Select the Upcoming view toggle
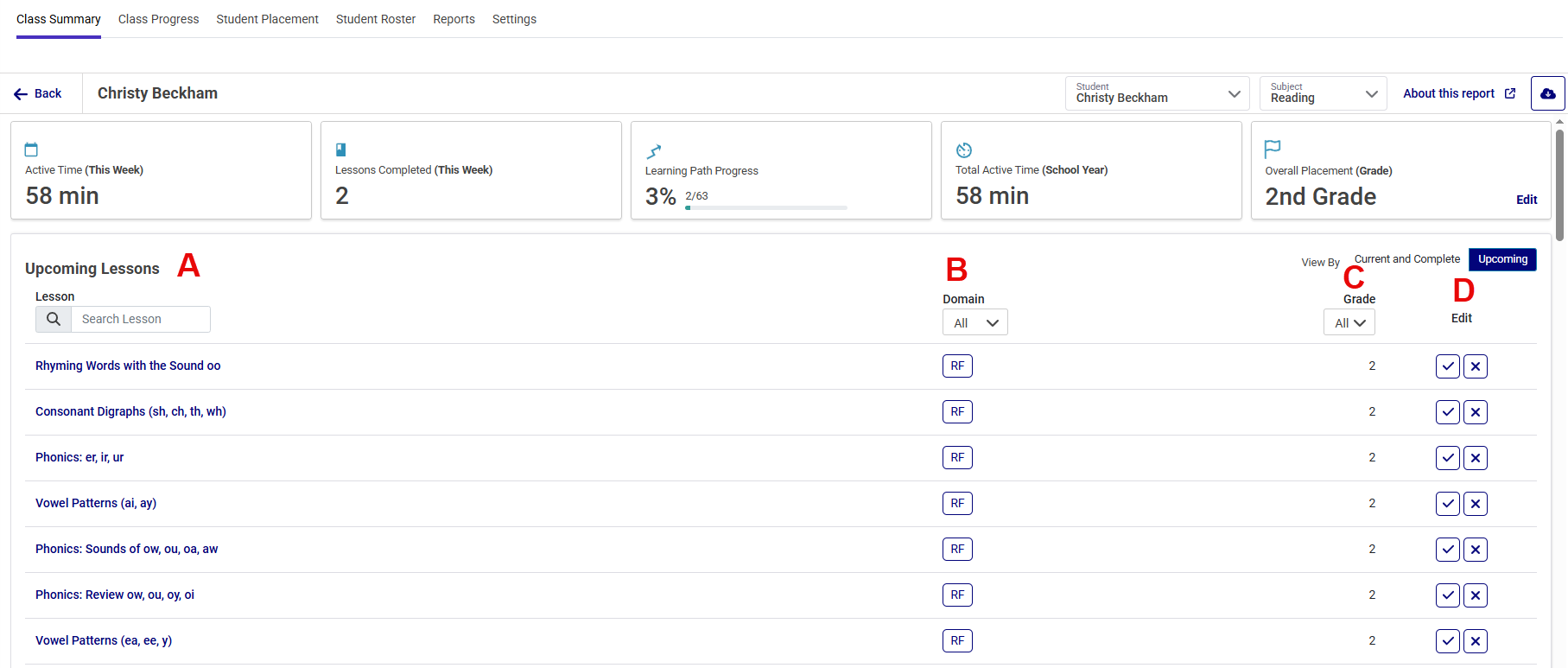1568x668 pixels. 1501,259
